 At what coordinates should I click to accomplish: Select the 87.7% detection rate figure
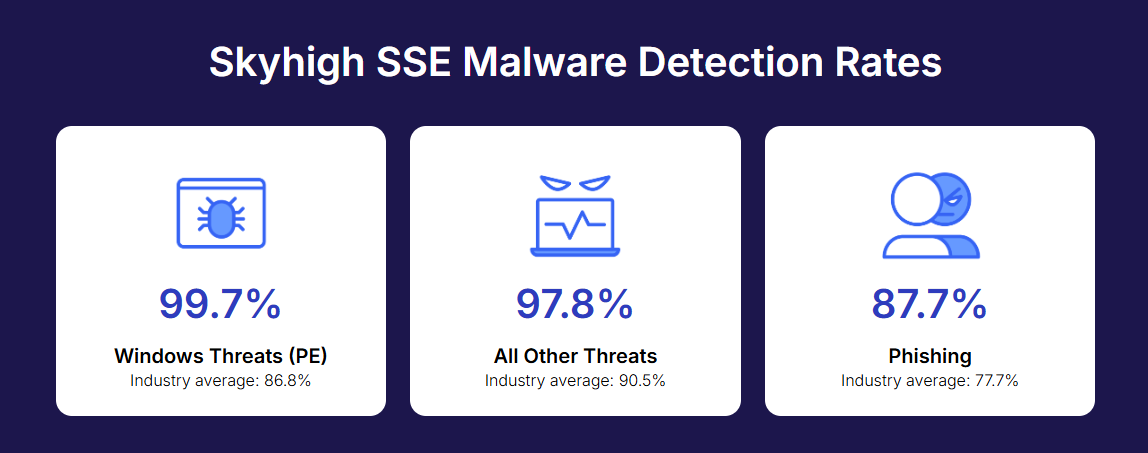point(930,304)
